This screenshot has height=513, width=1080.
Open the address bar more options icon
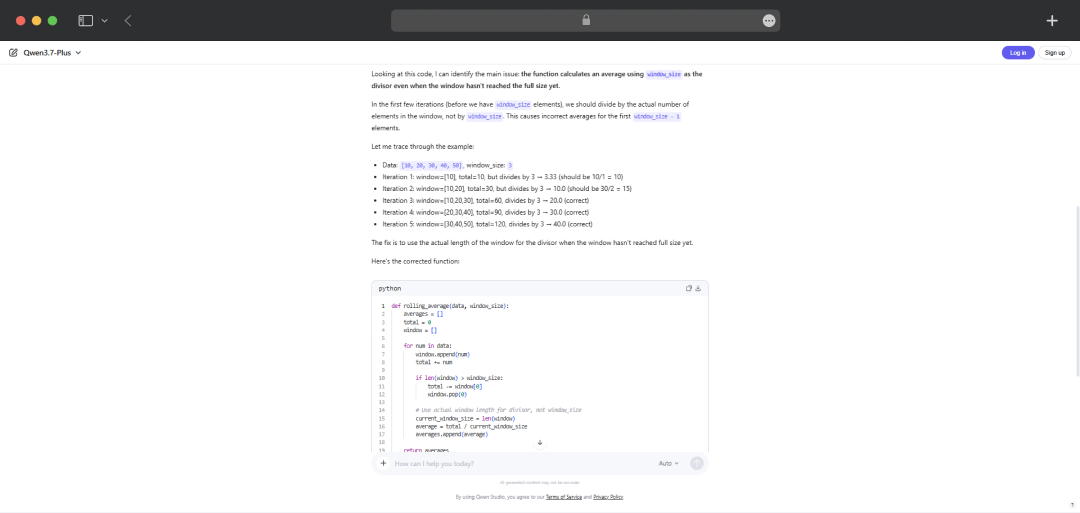point(769,21)
